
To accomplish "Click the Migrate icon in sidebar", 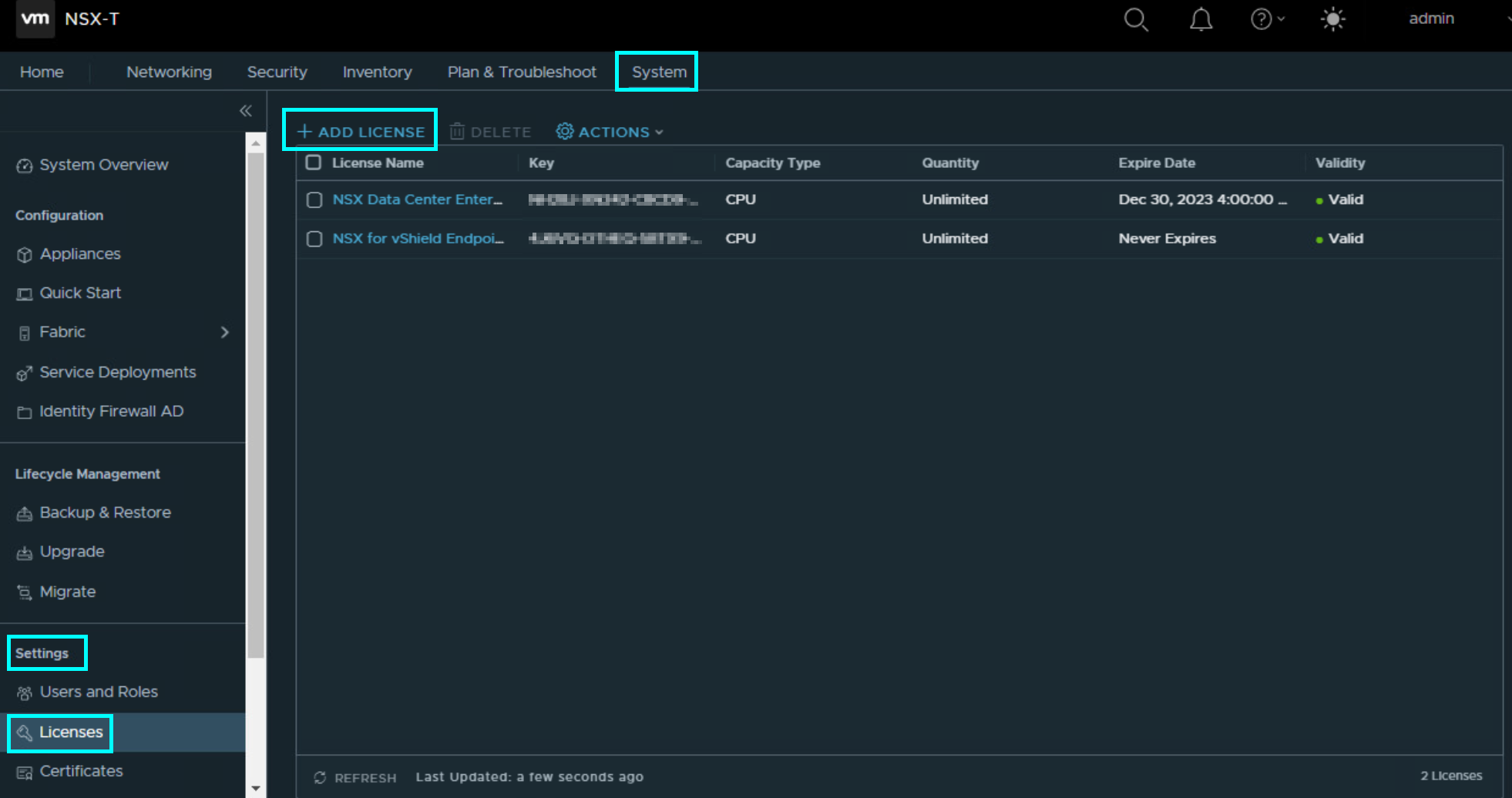I will (25, 592).
